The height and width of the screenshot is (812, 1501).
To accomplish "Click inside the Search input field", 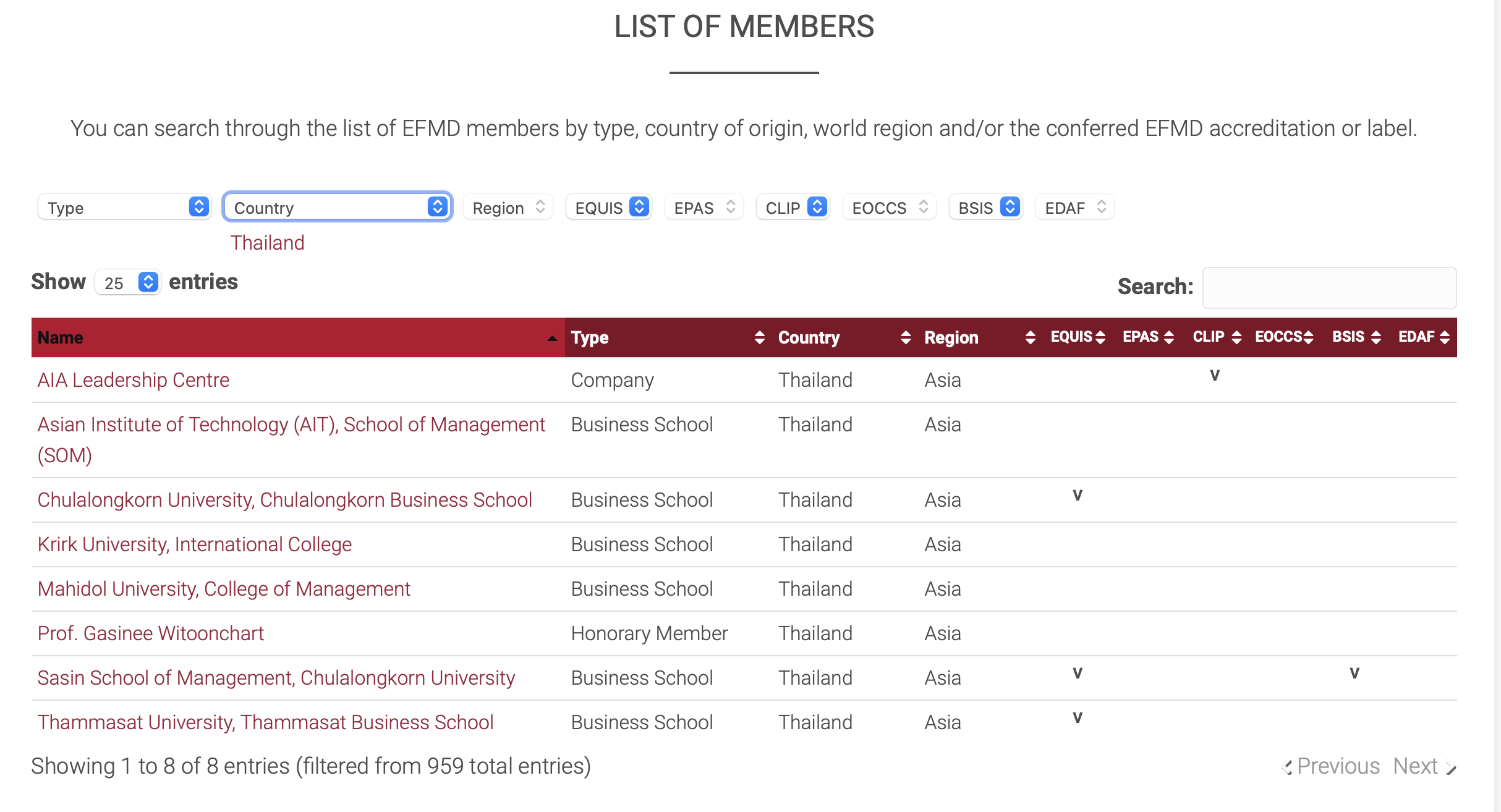I will click(1329, 288).
